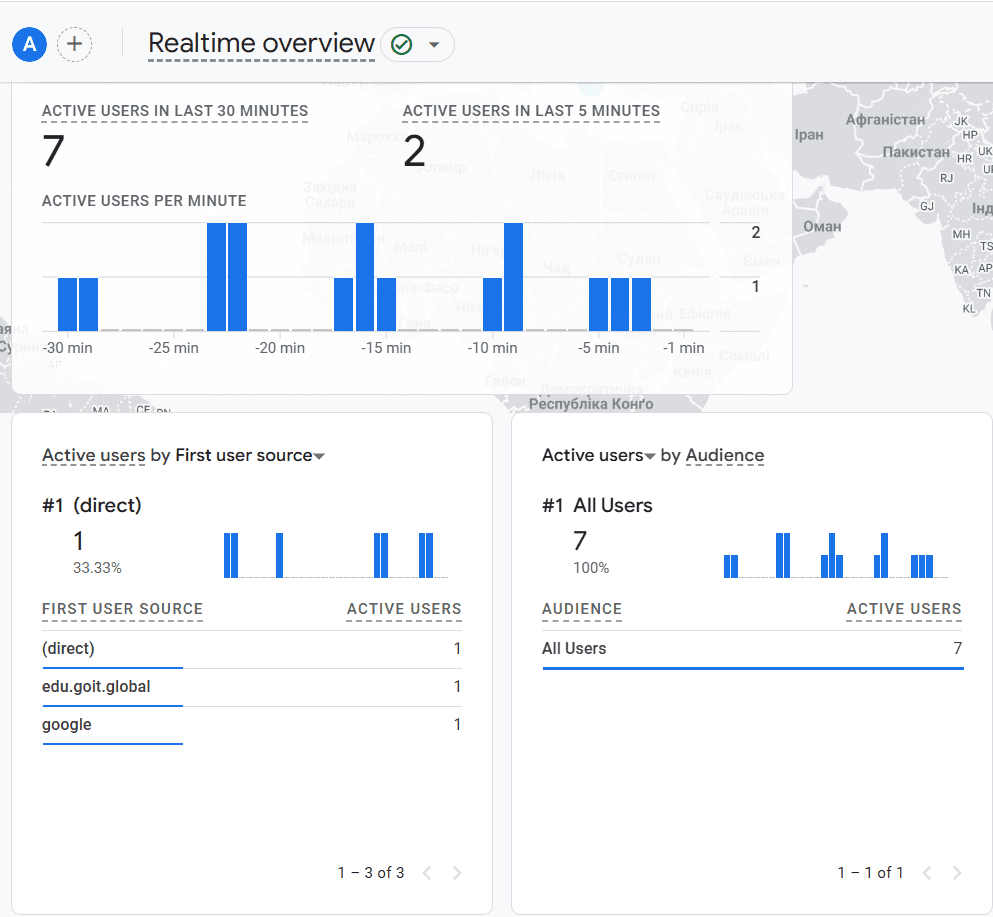Click the tall bar near -10 min
The image size is (993, 917).
(514, 277)
